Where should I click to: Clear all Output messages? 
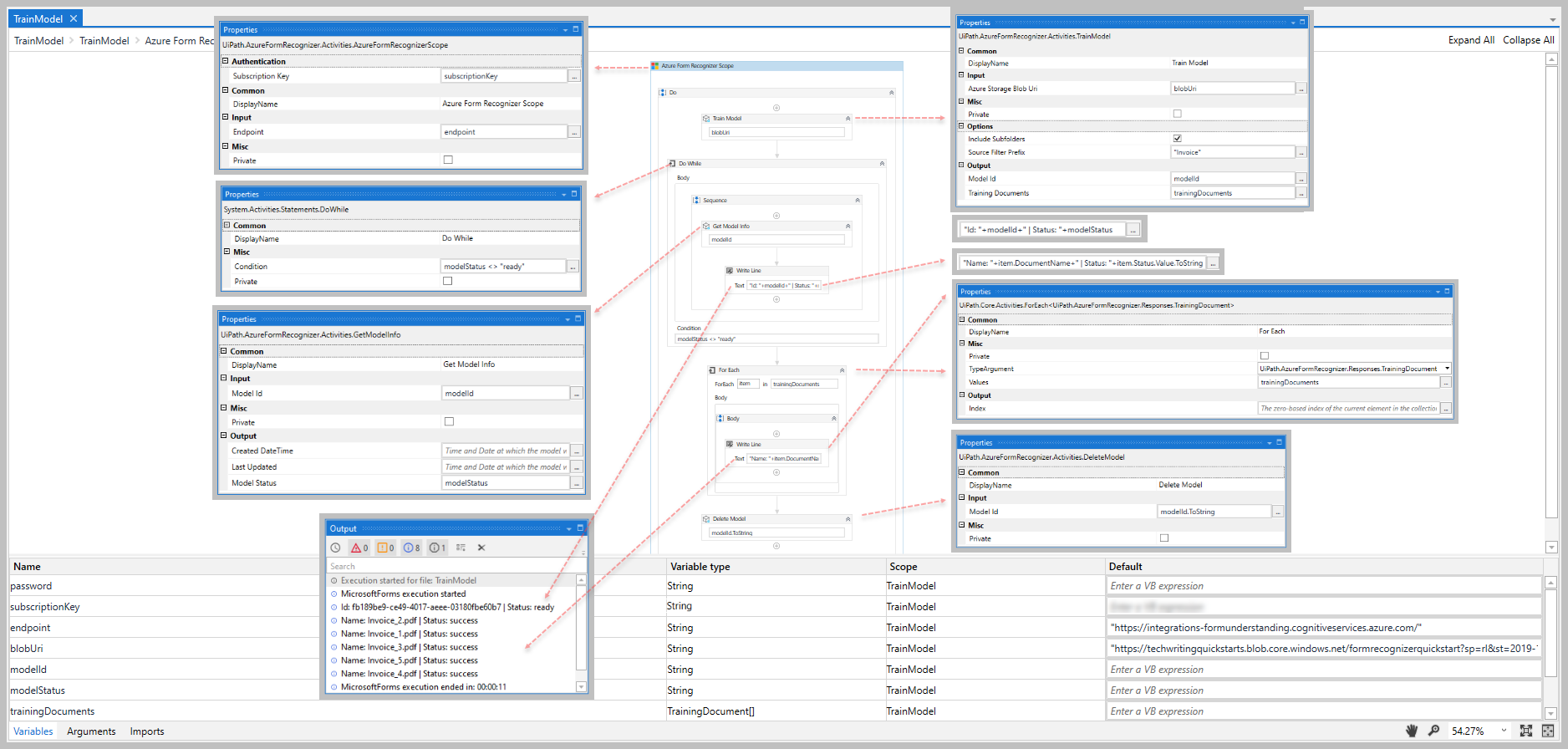[x=481, y=548]
